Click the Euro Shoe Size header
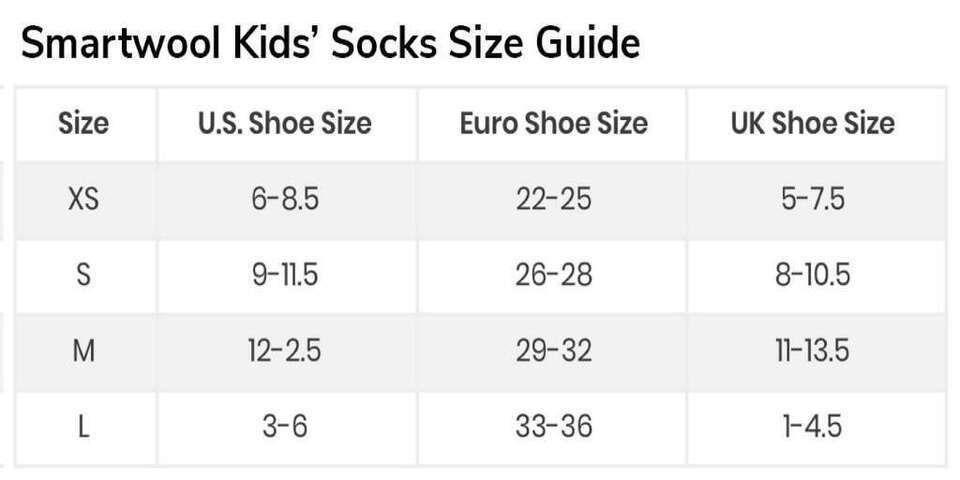 click(x=553, y=124)
